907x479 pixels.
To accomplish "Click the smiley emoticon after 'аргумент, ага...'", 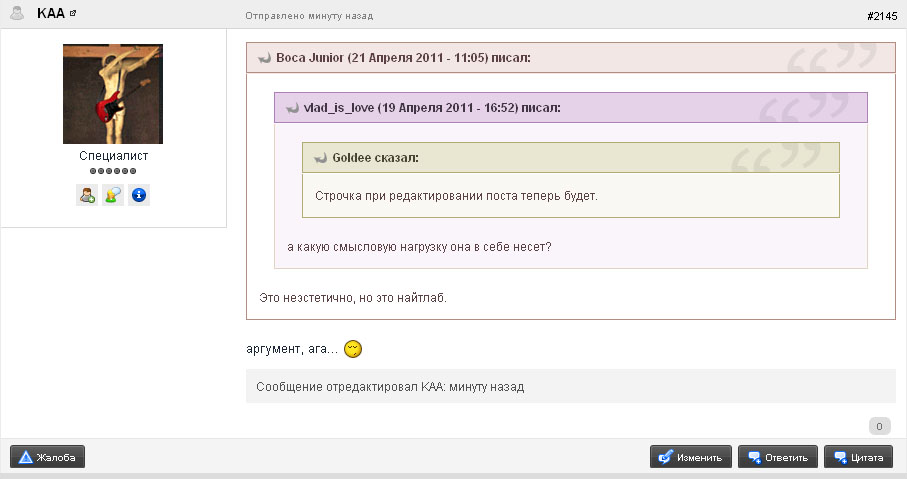I will (353, 349).
